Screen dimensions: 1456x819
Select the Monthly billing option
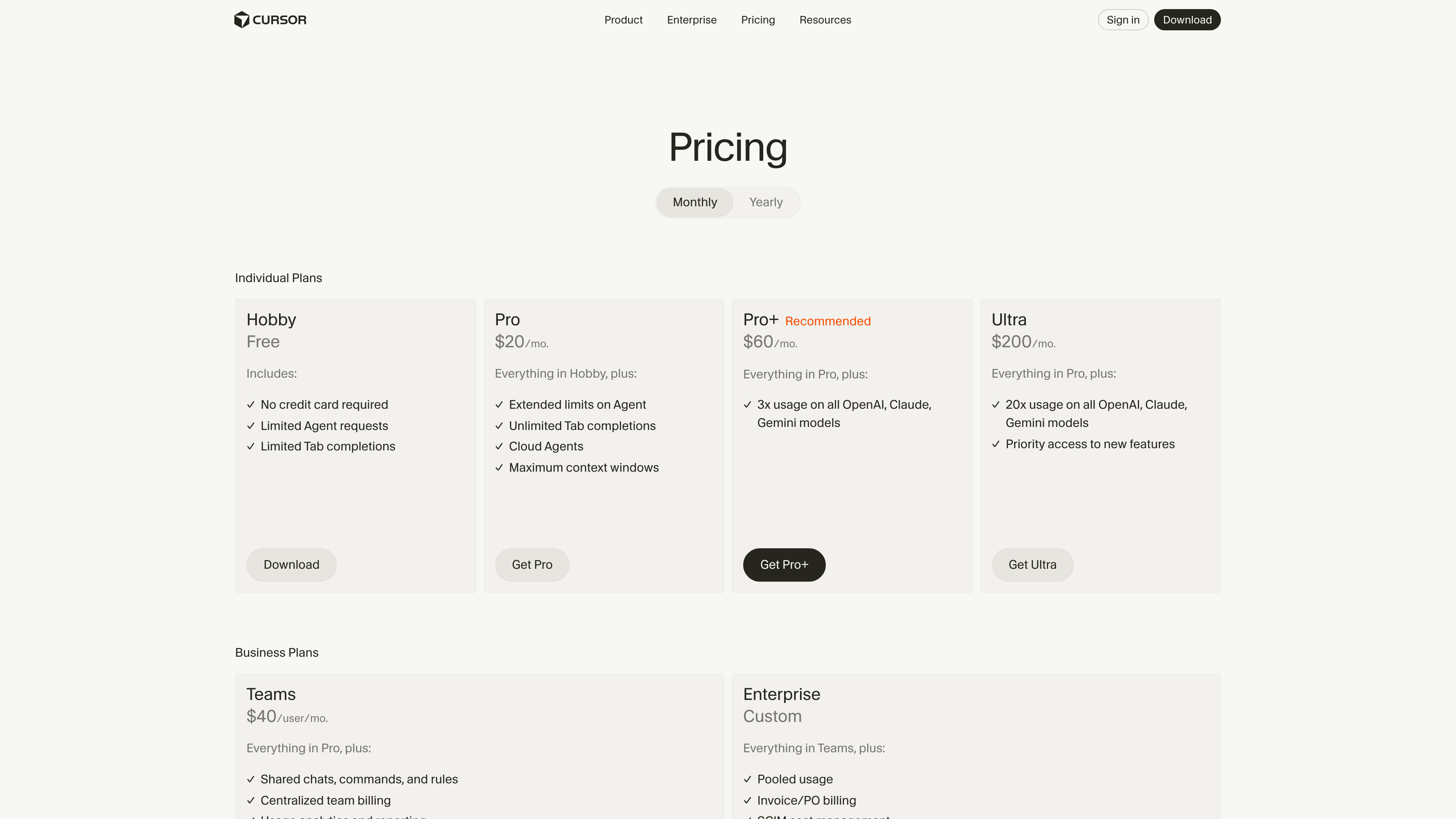[694, 202]
